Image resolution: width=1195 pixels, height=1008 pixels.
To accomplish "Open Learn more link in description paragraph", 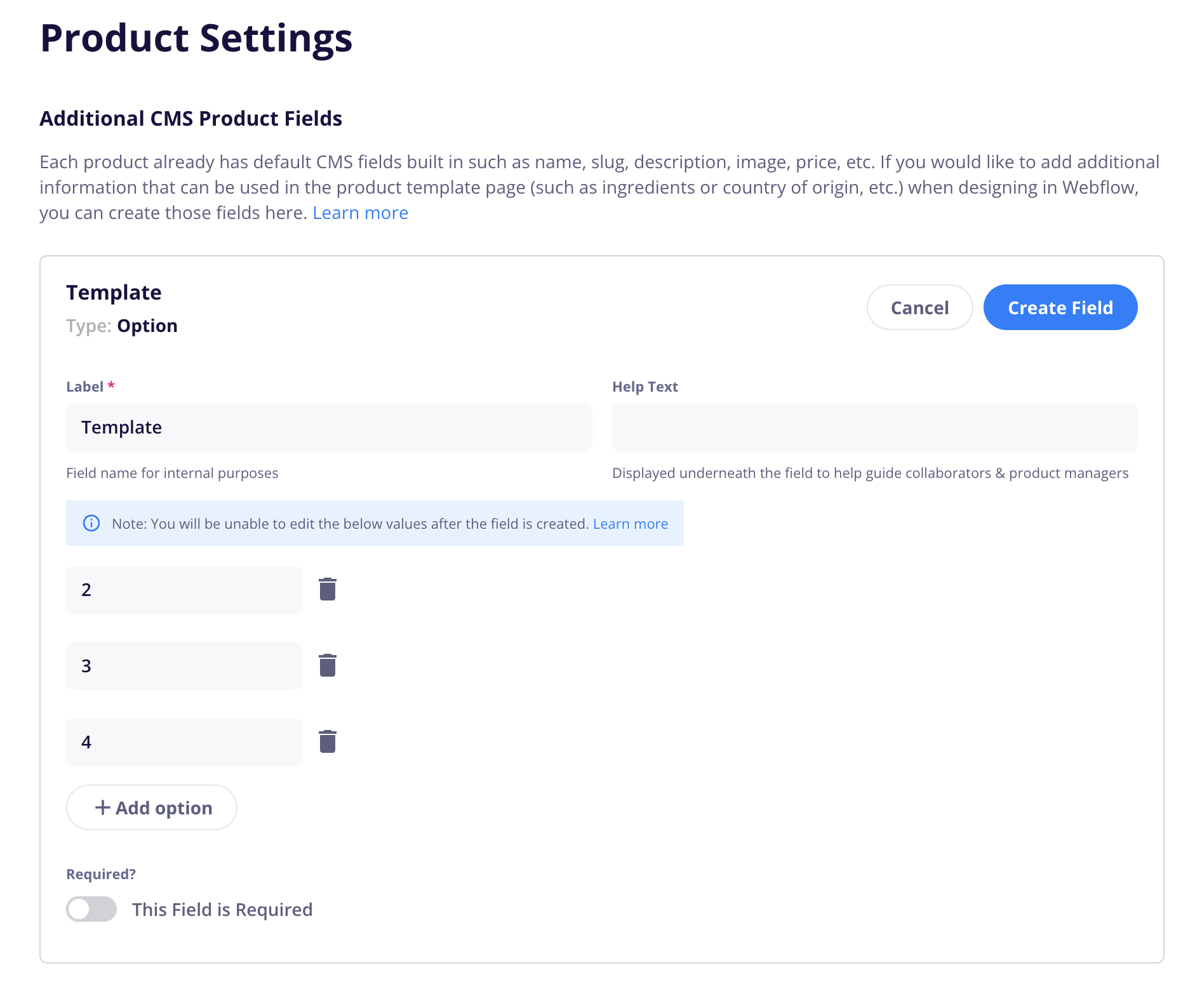I will 360,213.
